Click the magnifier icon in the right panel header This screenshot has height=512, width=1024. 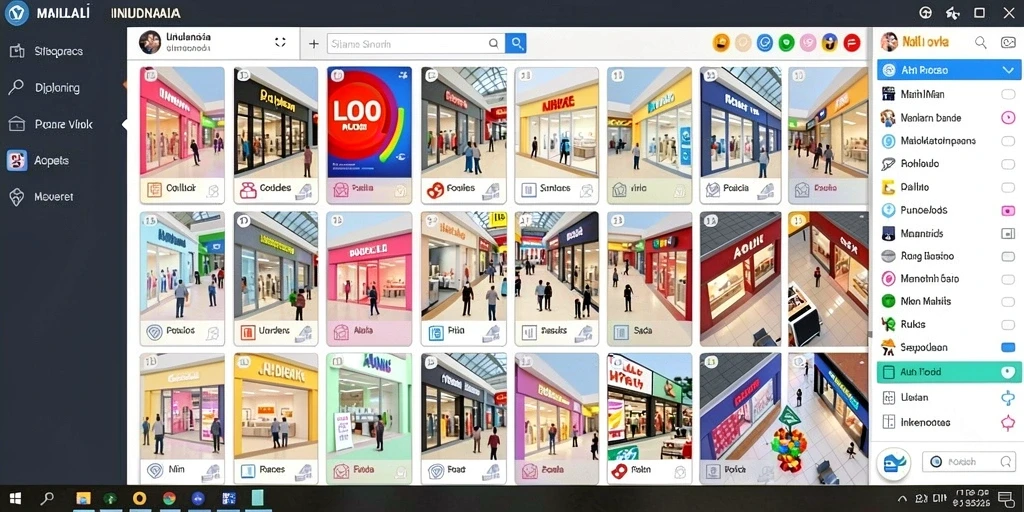980,42
